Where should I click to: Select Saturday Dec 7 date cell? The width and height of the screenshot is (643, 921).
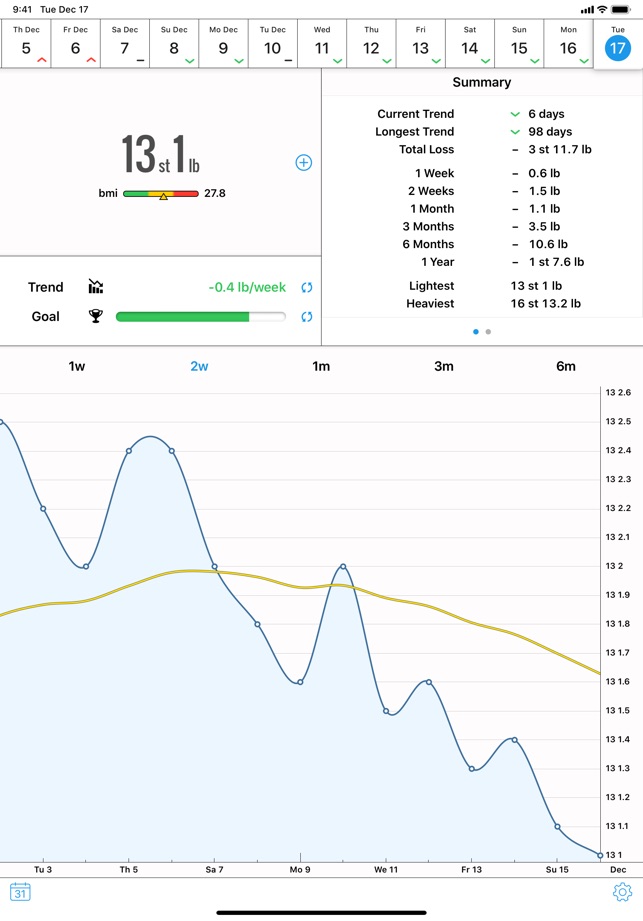coord(125,43)
